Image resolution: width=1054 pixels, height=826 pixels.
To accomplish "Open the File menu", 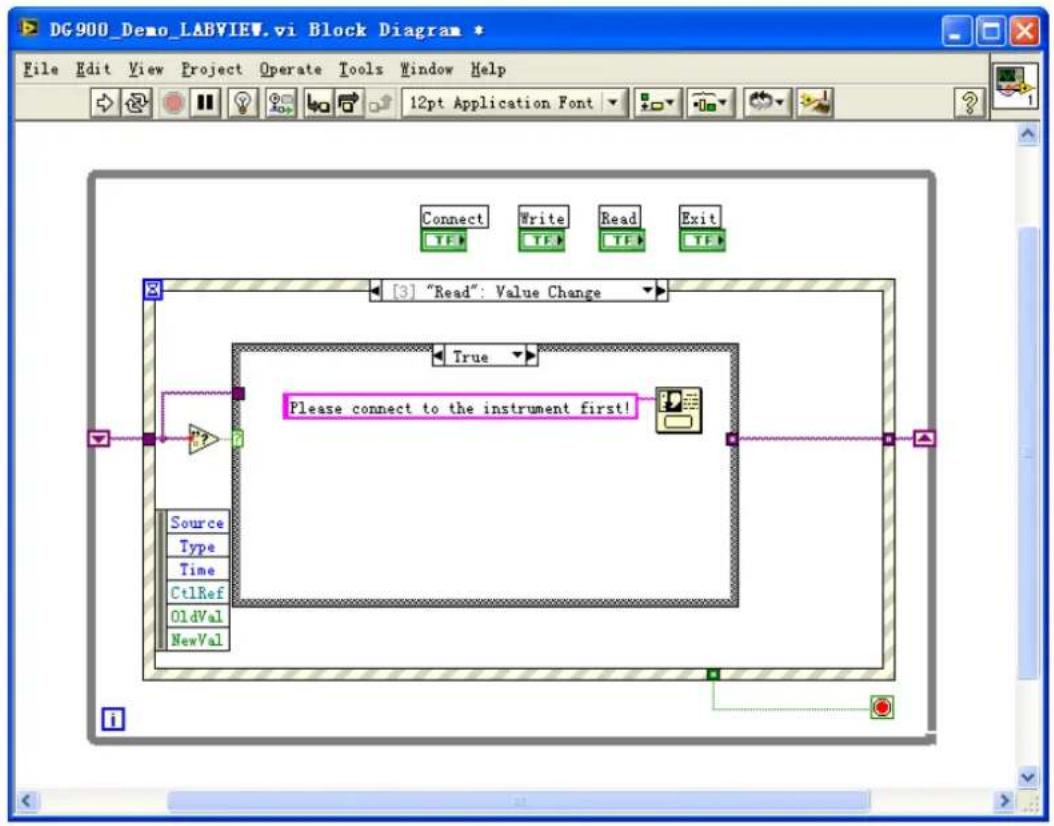I will coord(40,69).
